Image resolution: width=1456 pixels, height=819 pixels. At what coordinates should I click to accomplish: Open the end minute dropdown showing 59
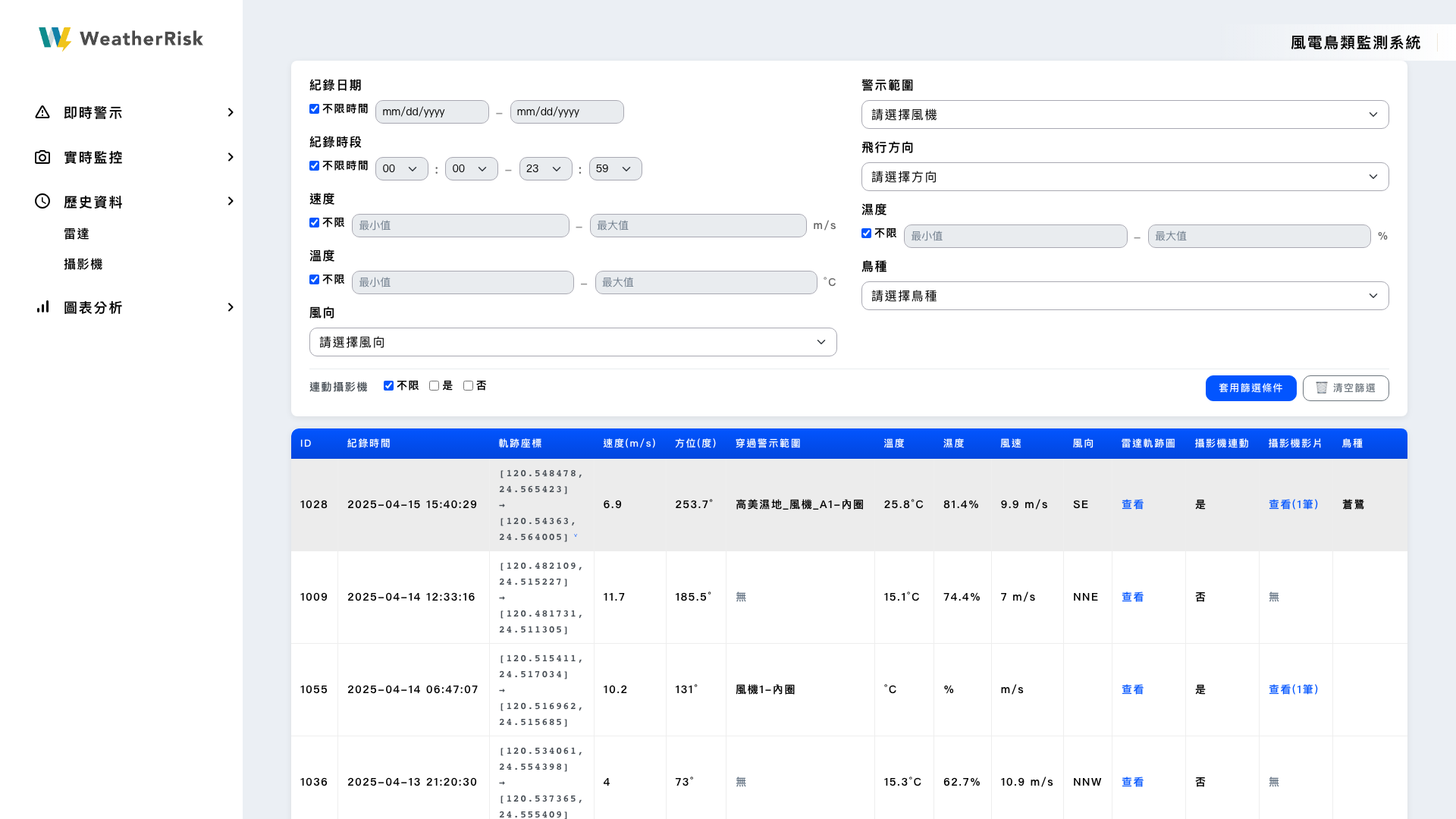point(616,168)
